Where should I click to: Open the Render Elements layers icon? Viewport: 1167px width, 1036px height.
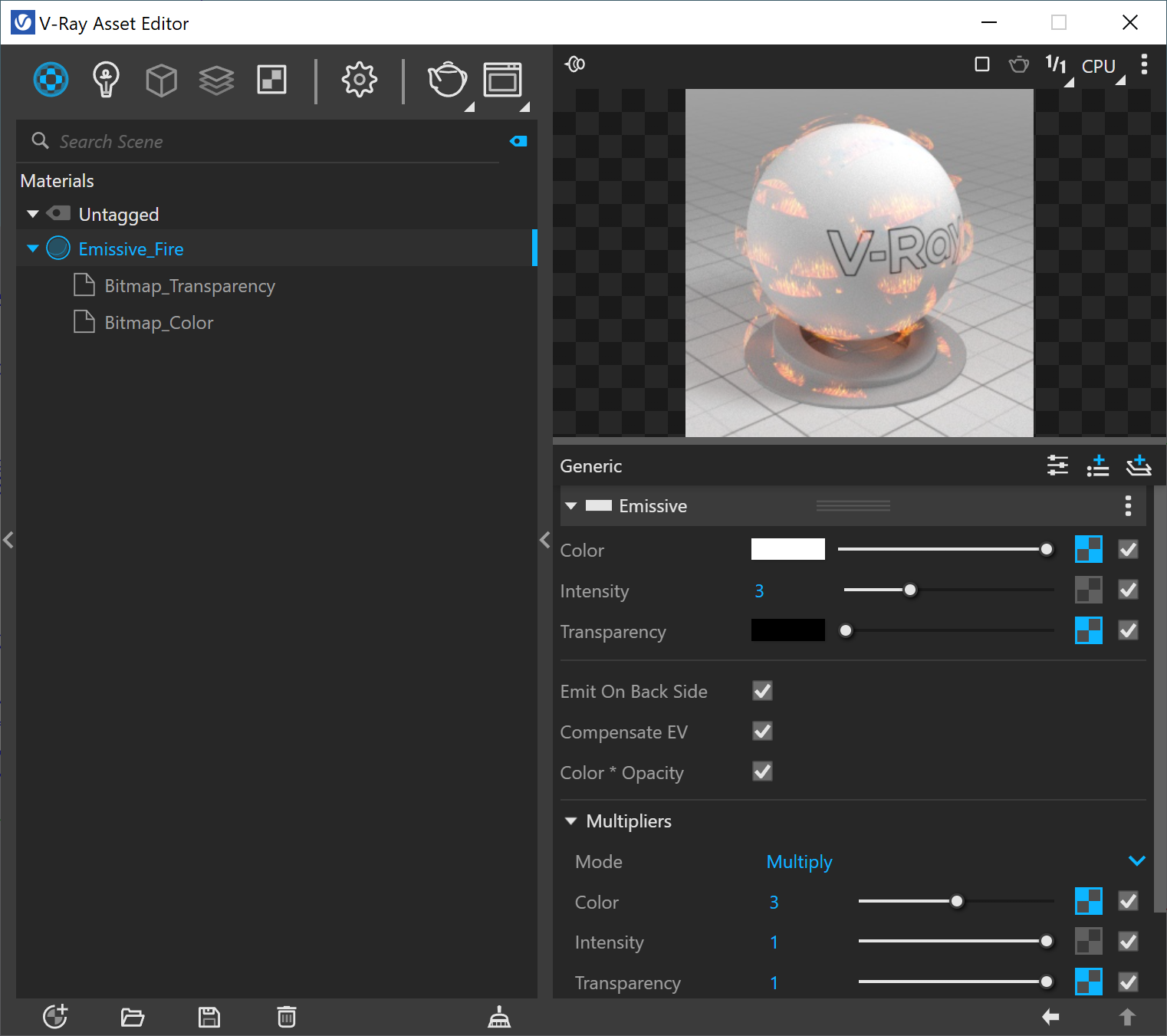[x=216, y=80]
